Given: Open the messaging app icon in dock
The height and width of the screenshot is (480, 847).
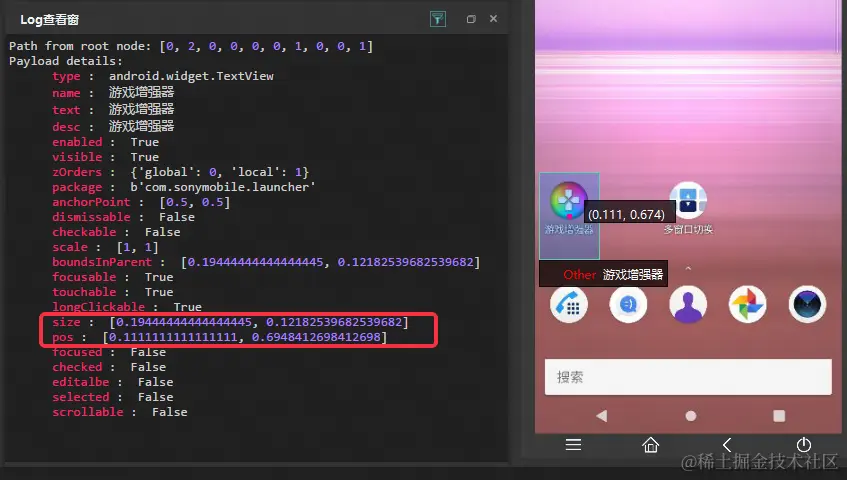Looking at the screenshot, I should point(628,305).
